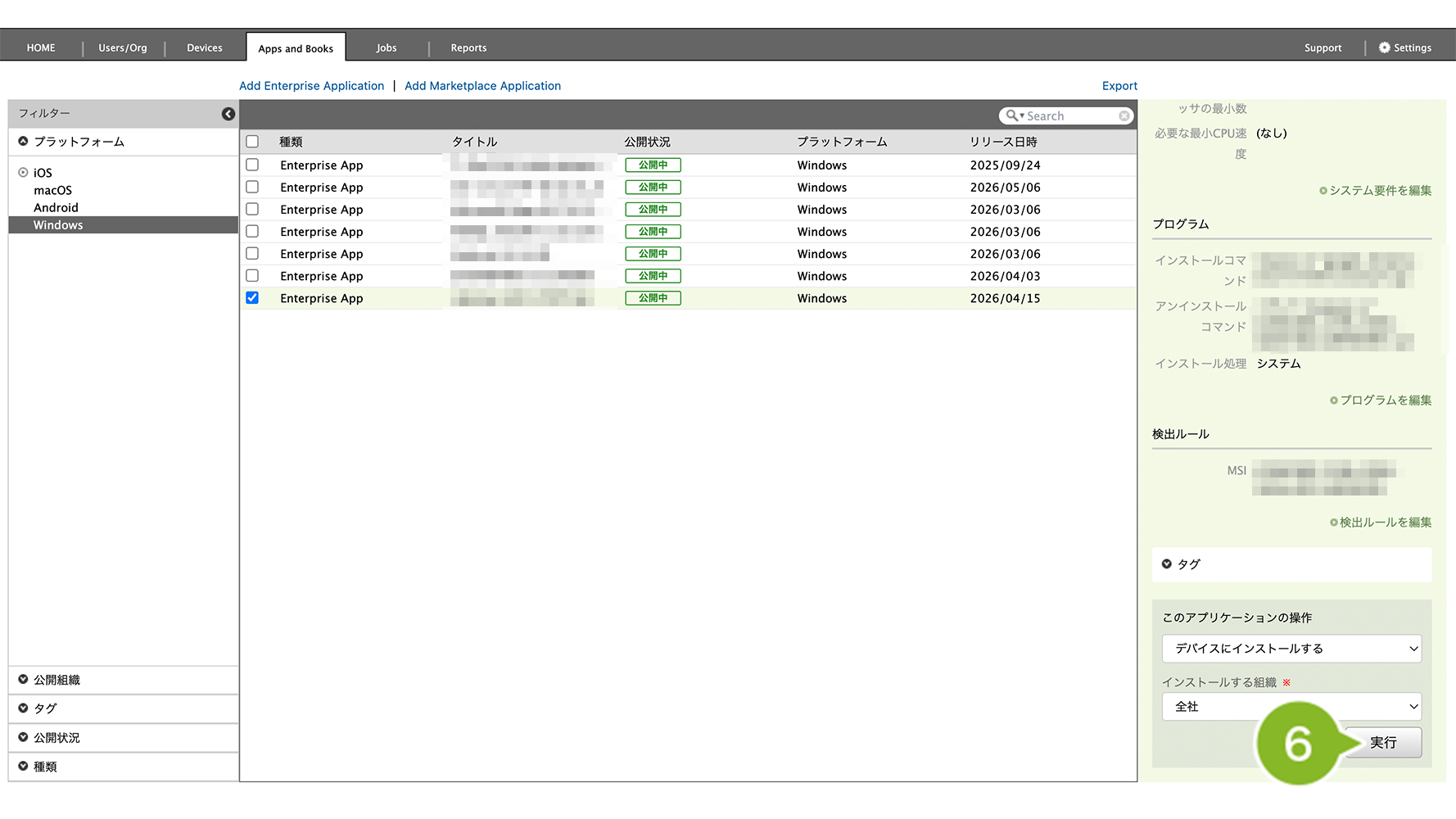Open the Support link
Viewport: 1456px width, 819px height.
click(1323, 48)
